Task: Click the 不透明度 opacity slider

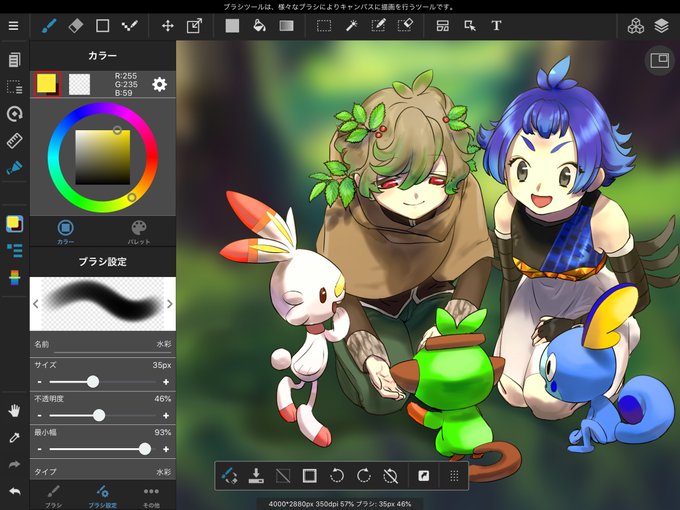Action: (x=103, y=415)
